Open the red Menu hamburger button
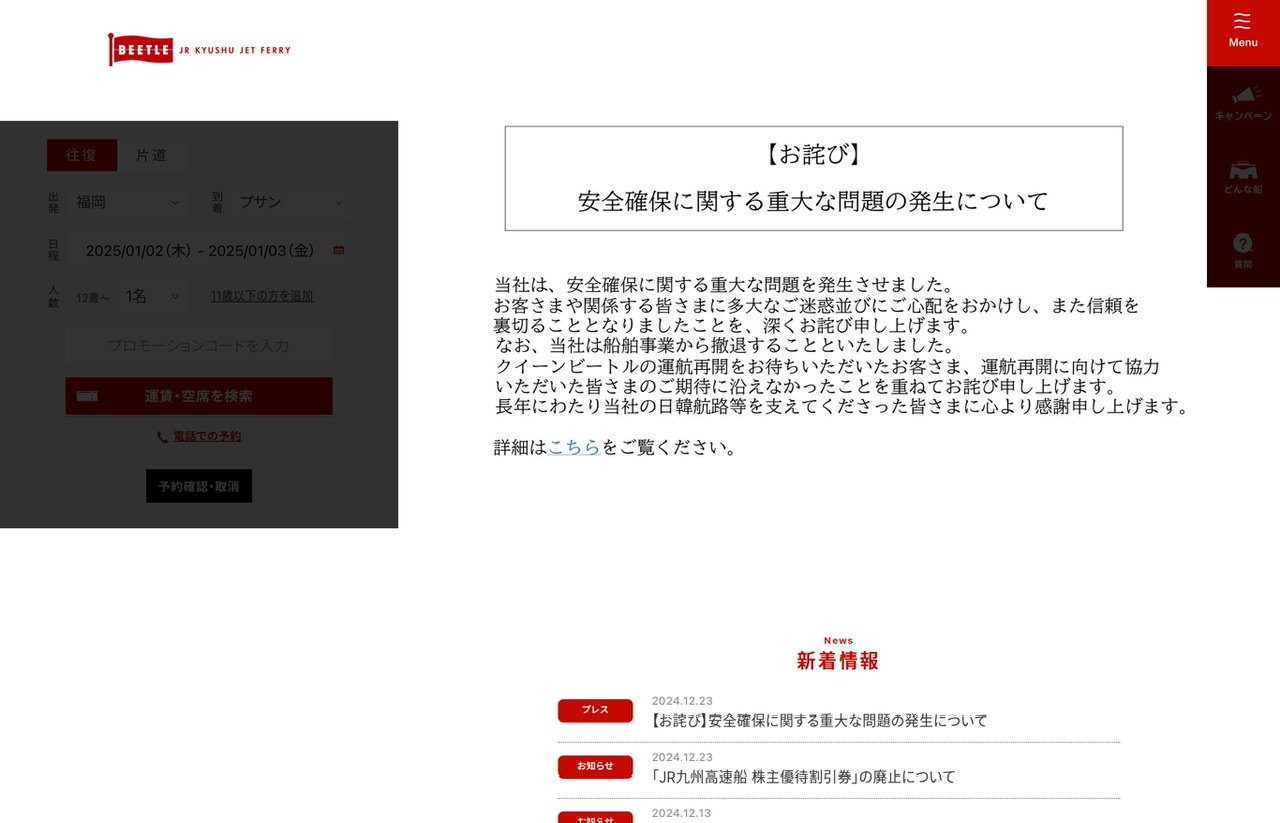The height and width of the screenshot is (823, 1280). coord(1243,32)
